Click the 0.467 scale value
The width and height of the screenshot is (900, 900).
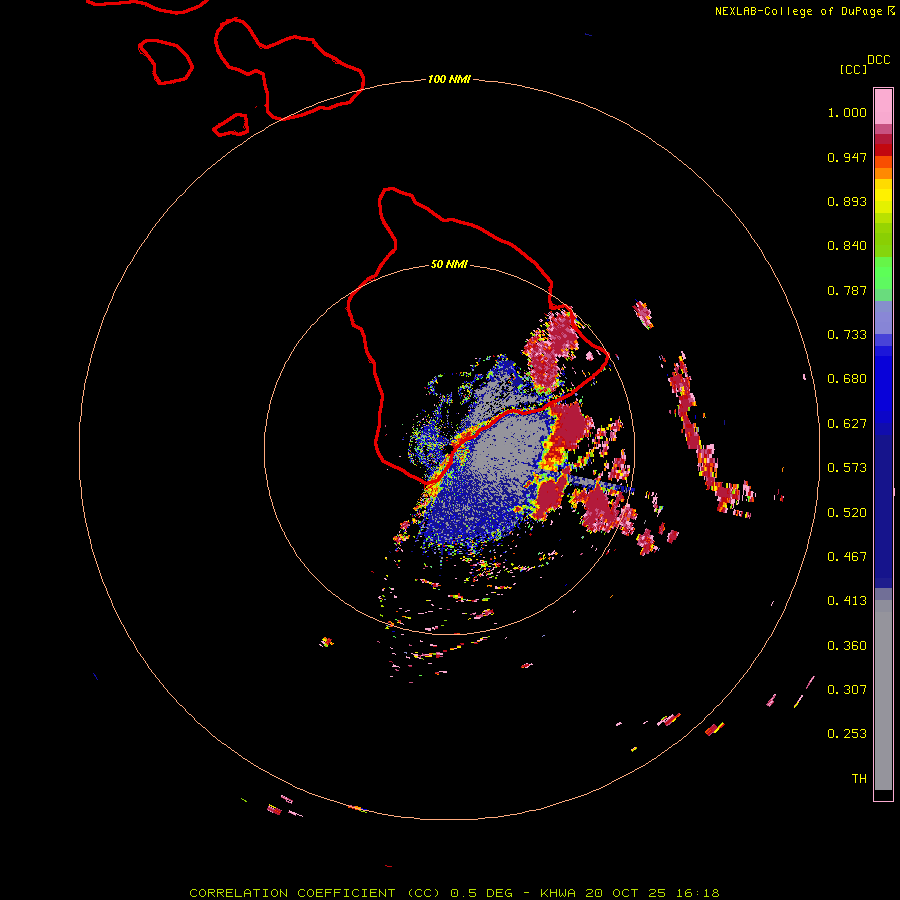point(847,557)
